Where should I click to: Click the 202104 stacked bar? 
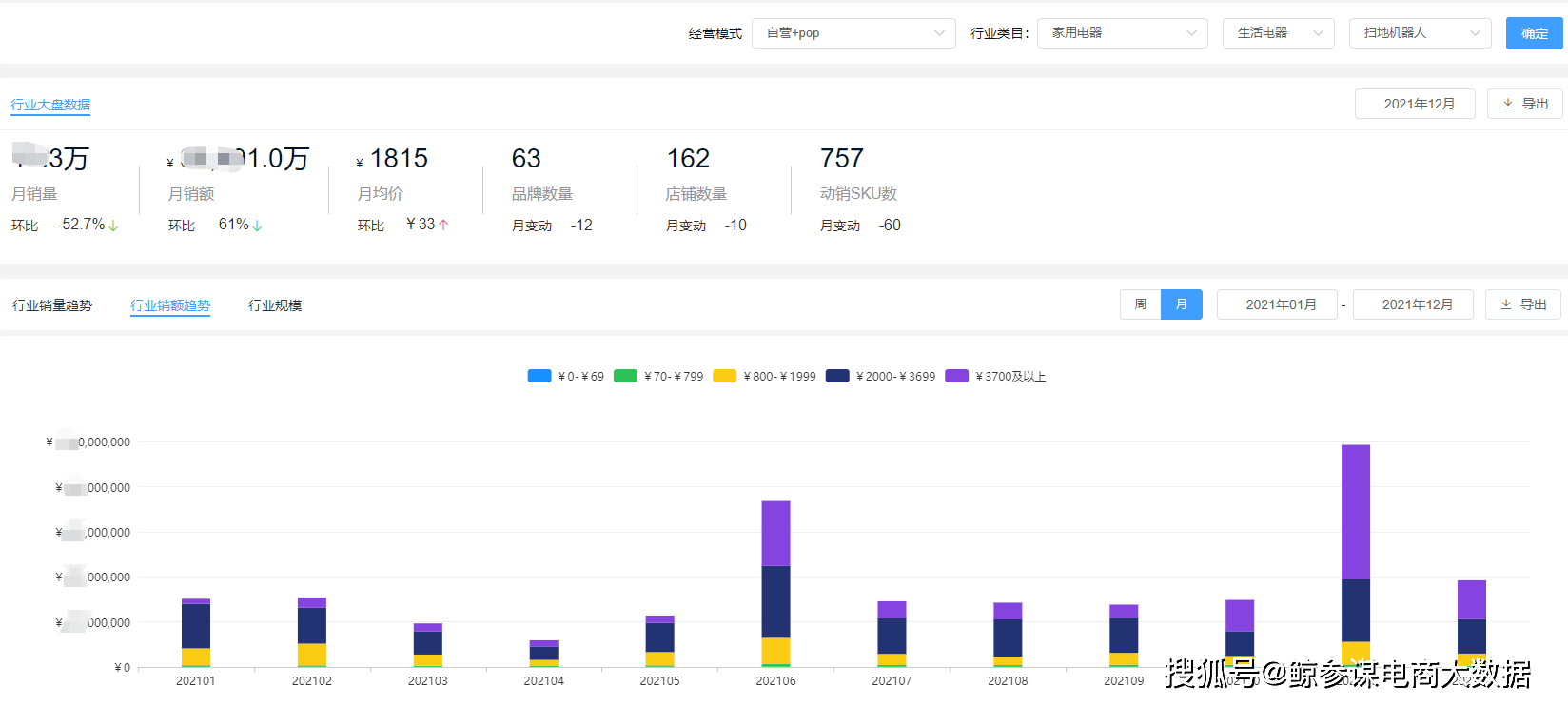544,654
